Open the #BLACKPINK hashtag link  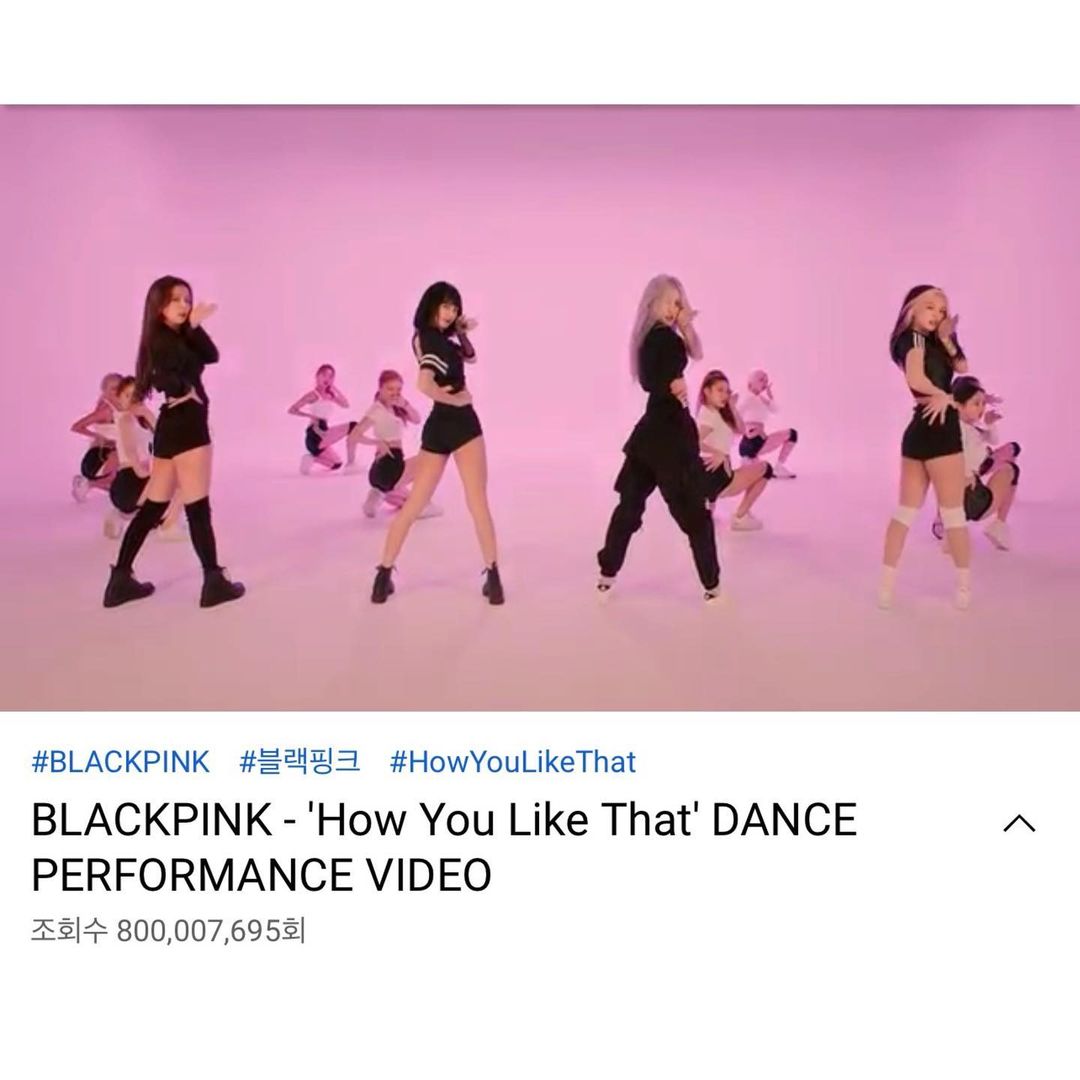(121, 762)
